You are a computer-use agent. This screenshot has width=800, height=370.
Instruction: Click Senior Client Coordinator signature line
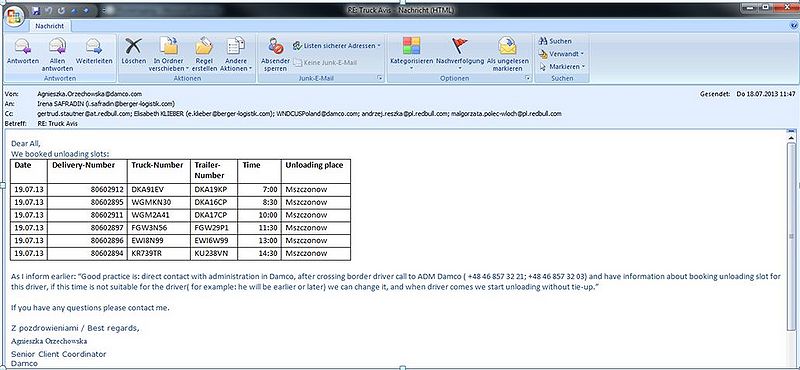click(x=59, y=354)
